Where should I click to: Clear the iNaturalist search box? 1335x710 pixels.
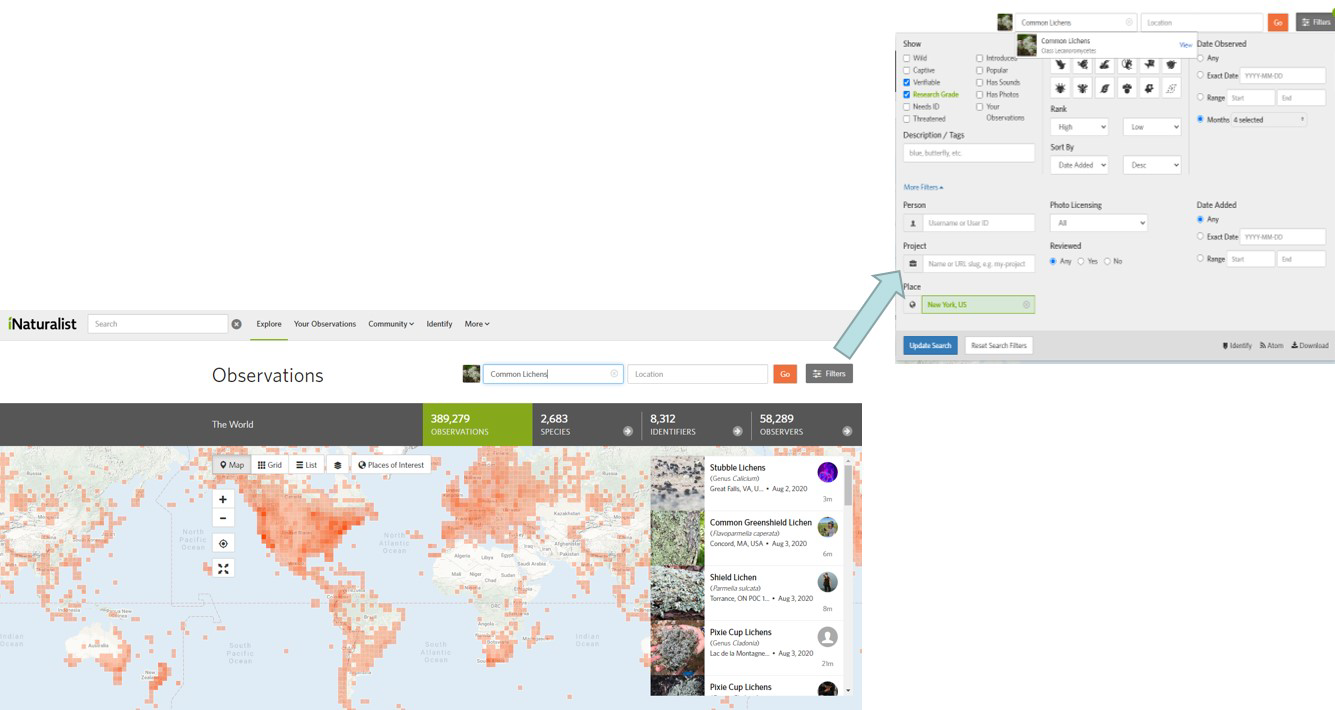click(x=236, y=324)
